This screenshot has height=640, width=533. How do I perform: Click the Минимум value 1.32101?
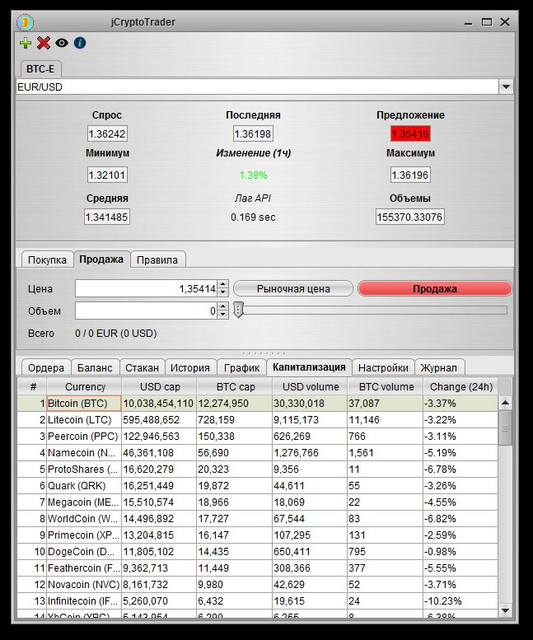107,175
